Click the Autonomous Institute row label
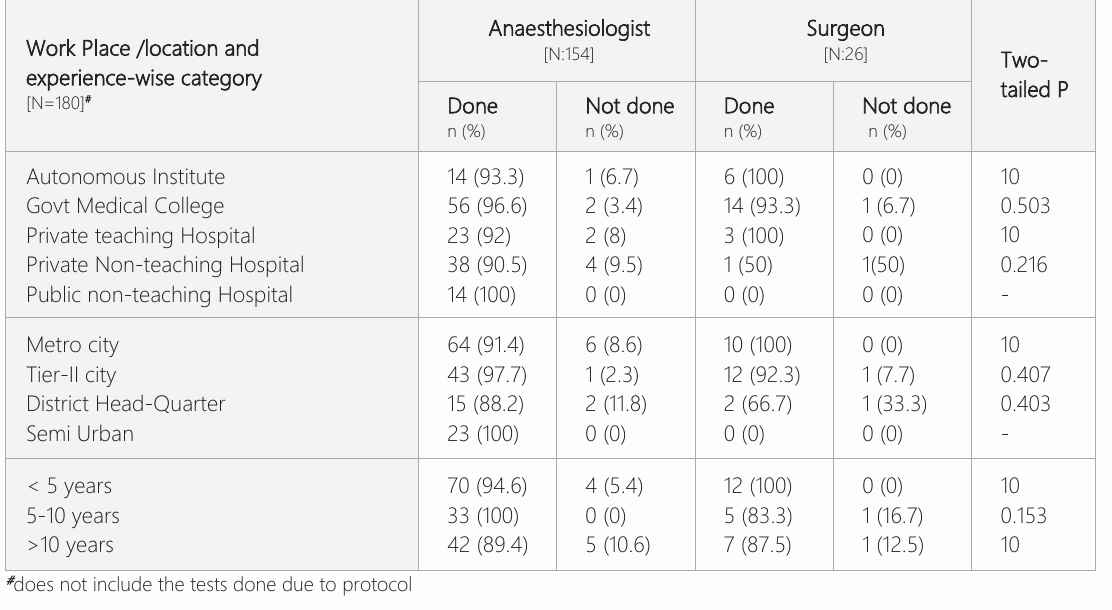Viewport: 1112px width, 610px height. coord(126,177)
